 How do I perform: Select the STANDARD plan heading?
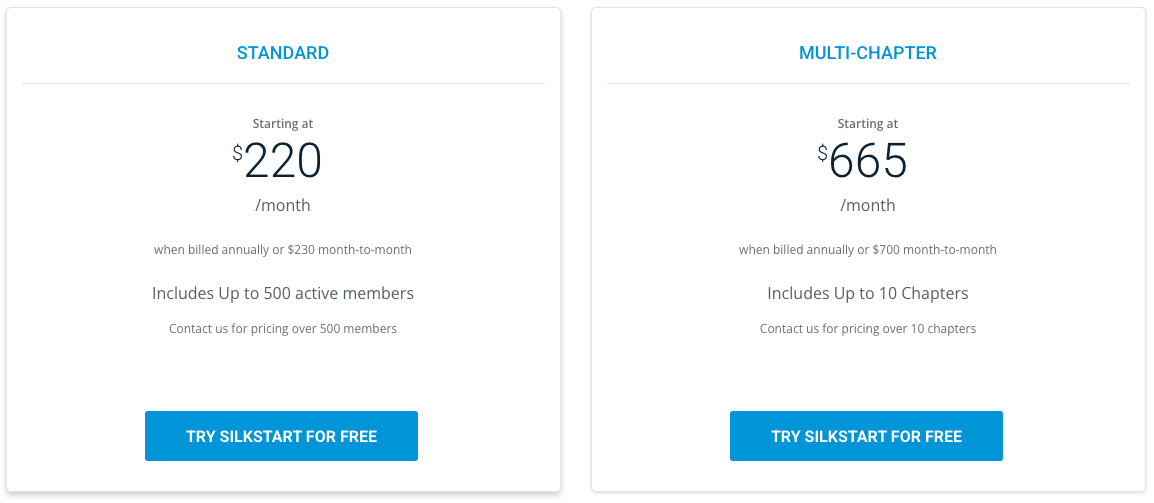pos(283,53)
